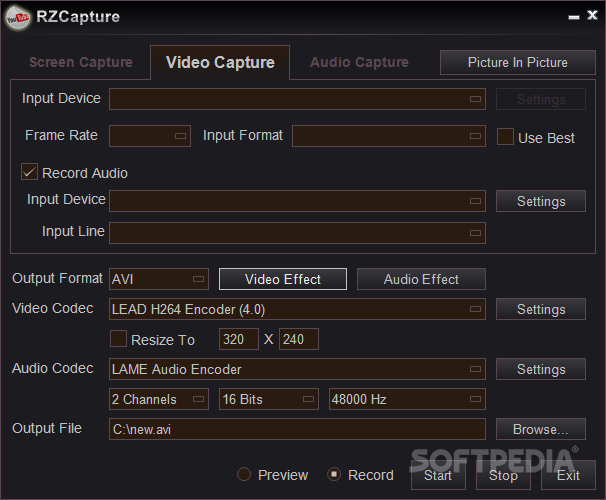This screenshot has width=606, height=500.
Task: Toggle the Record Audio checkbox
Action: 29,172
